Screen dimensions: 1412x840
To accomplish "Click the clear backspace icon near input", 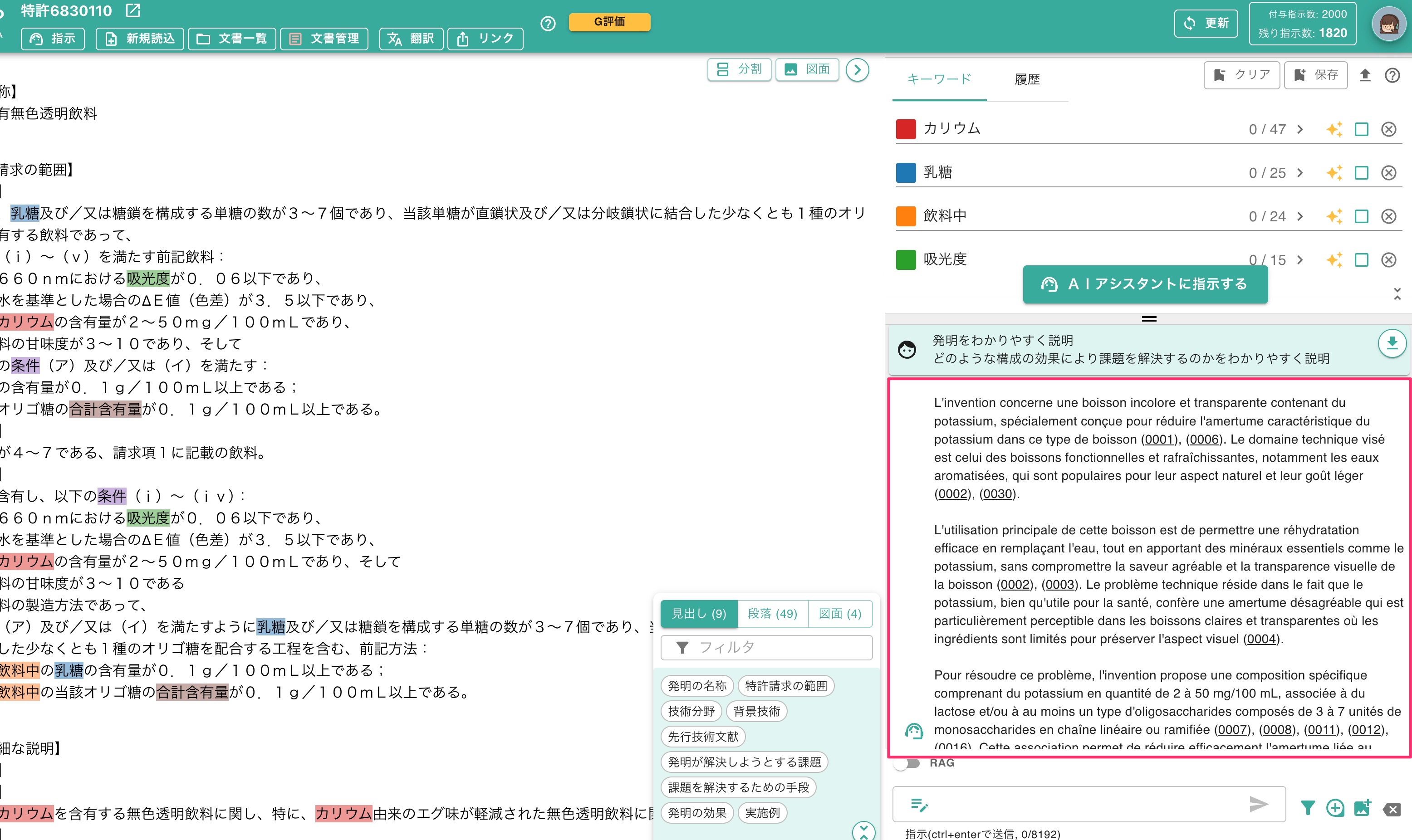I will tap(1392, 810).
